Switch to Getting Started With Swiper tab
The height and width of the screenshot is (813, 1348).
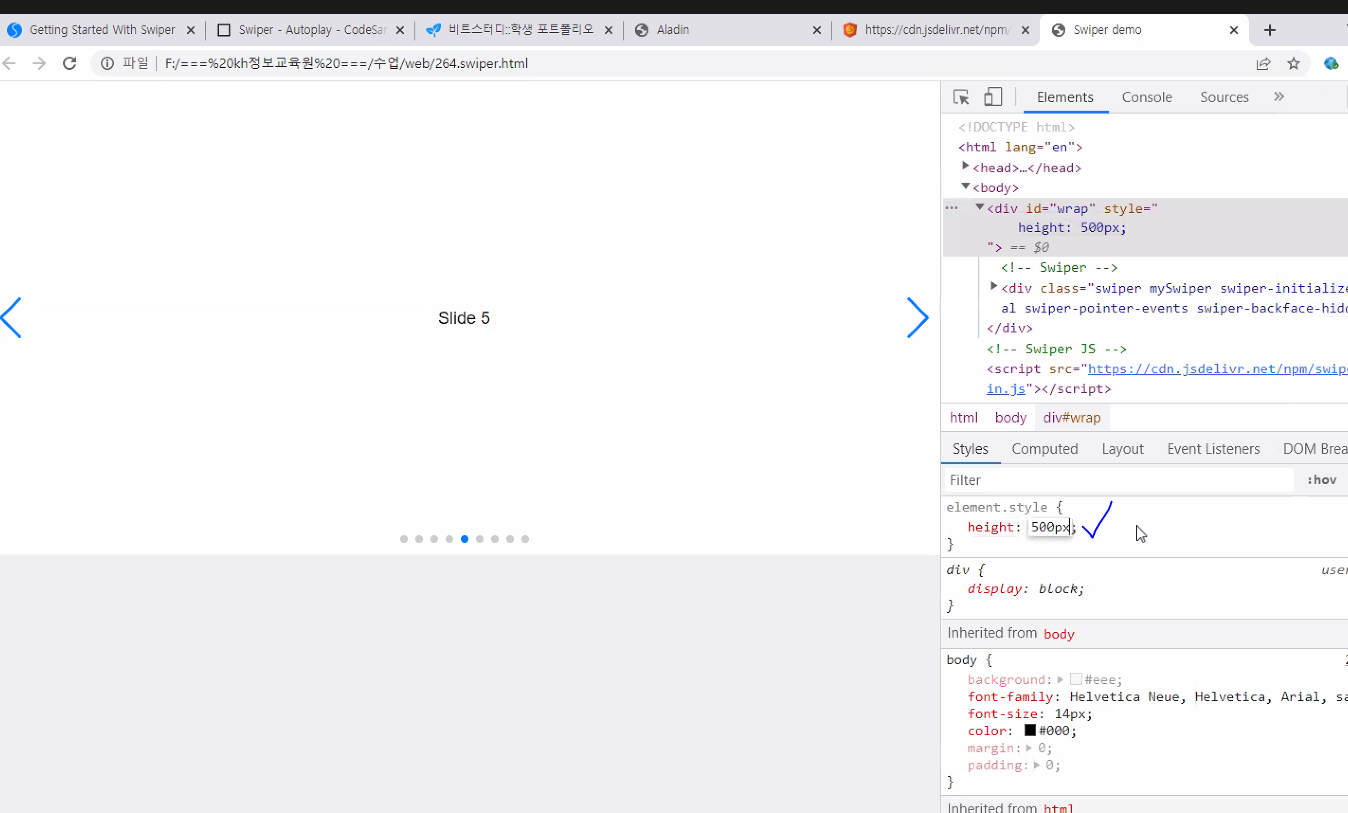click(x=102, y=30)
